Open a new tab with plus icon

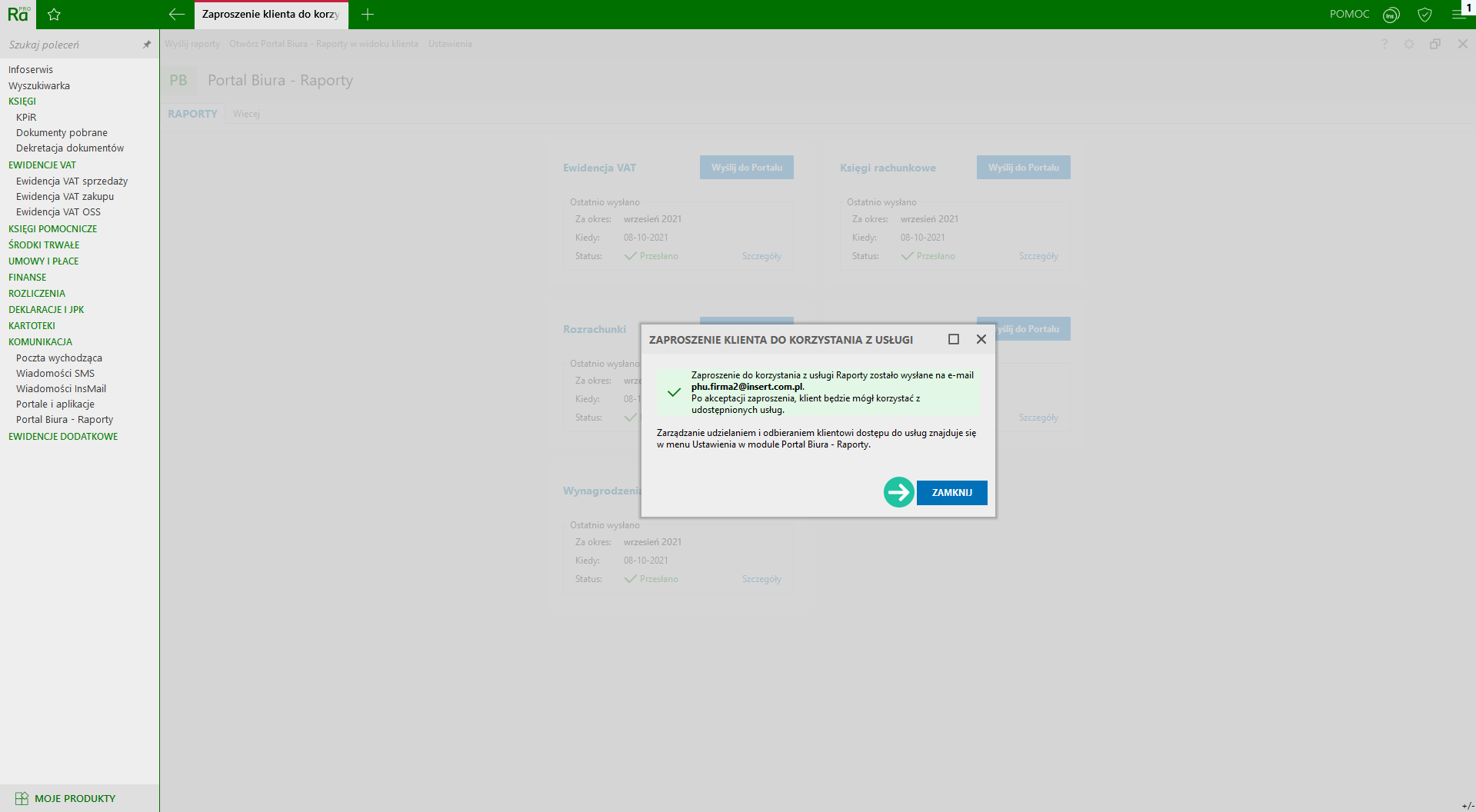point(368,14)
